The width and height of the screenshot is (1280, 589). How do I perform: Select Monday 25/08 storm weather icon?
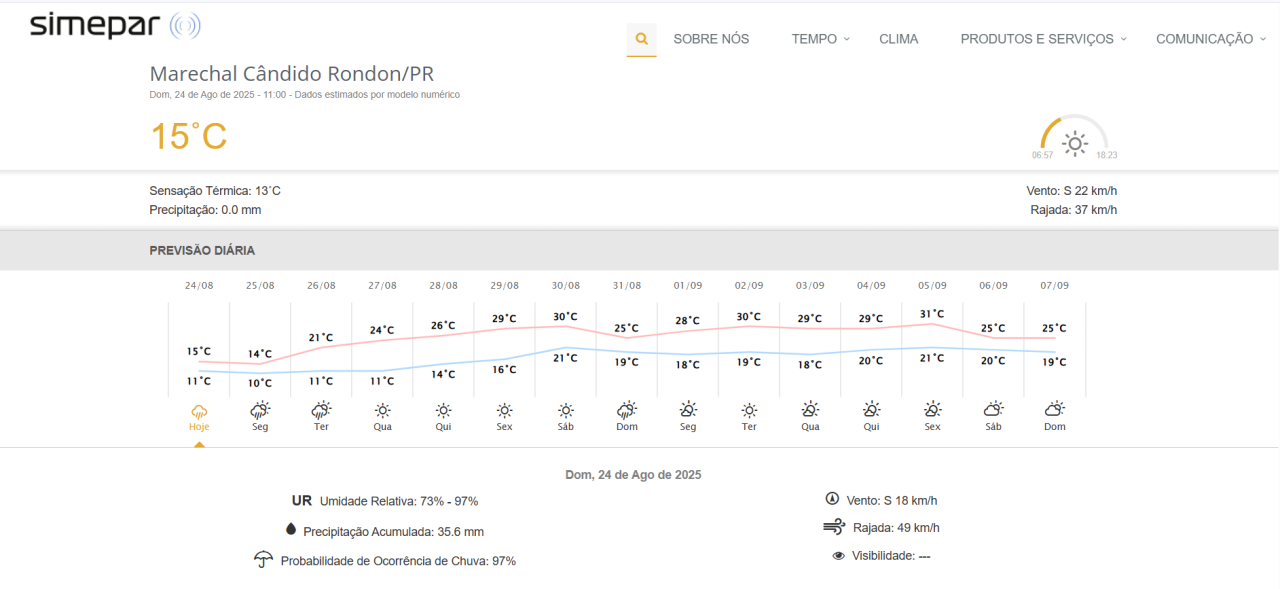click(x=260, y=410)
